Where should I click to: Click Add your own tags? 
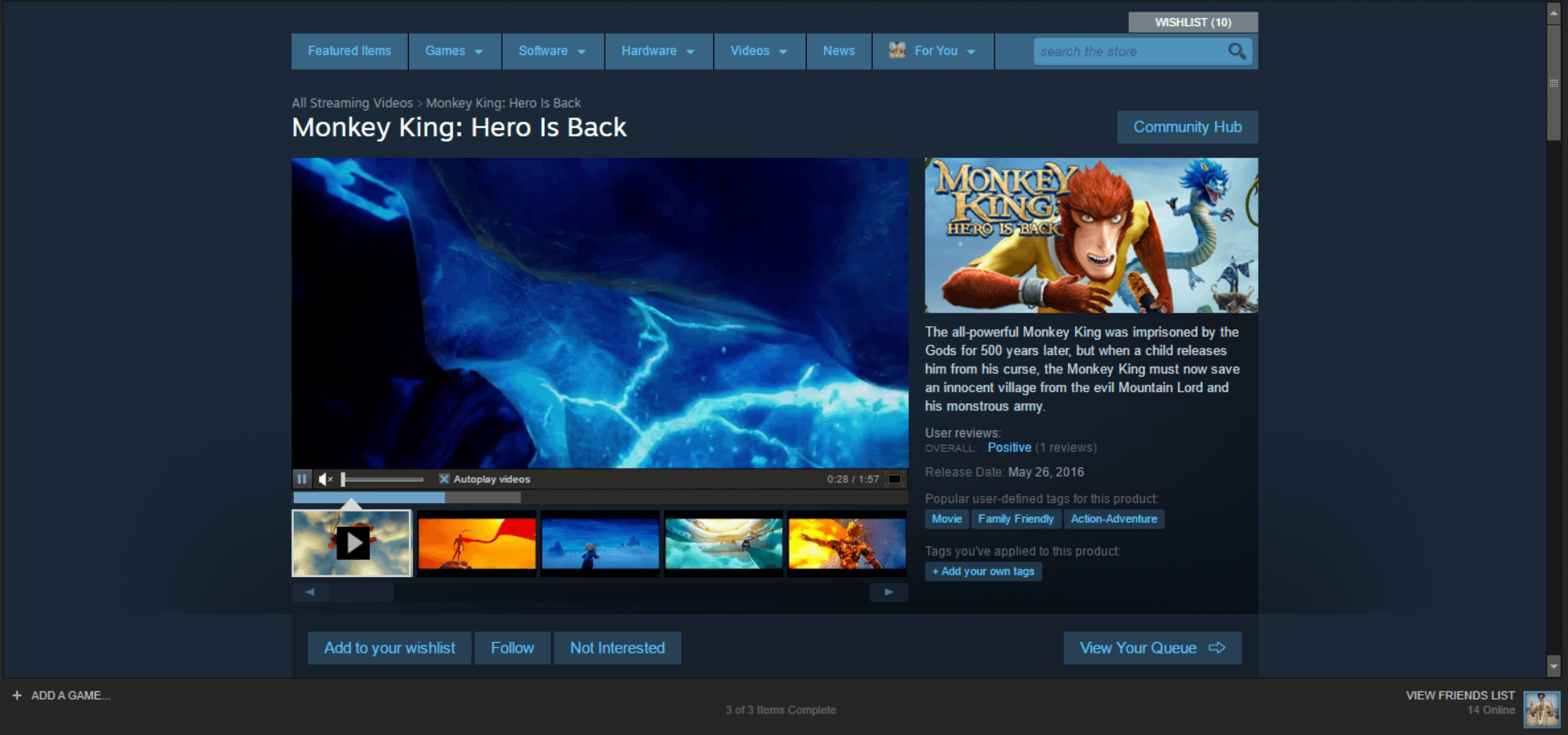[x=983, y=571]
